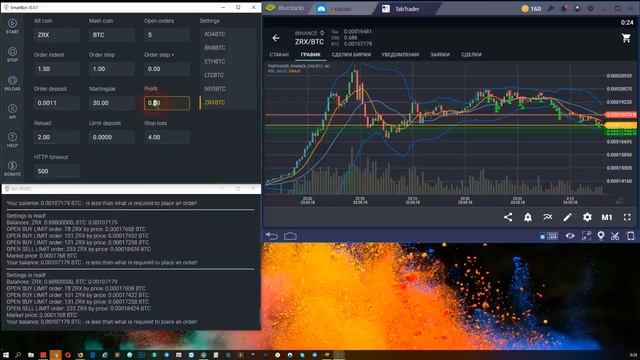Open chart settings gear in TabTrader

[587, 217]
